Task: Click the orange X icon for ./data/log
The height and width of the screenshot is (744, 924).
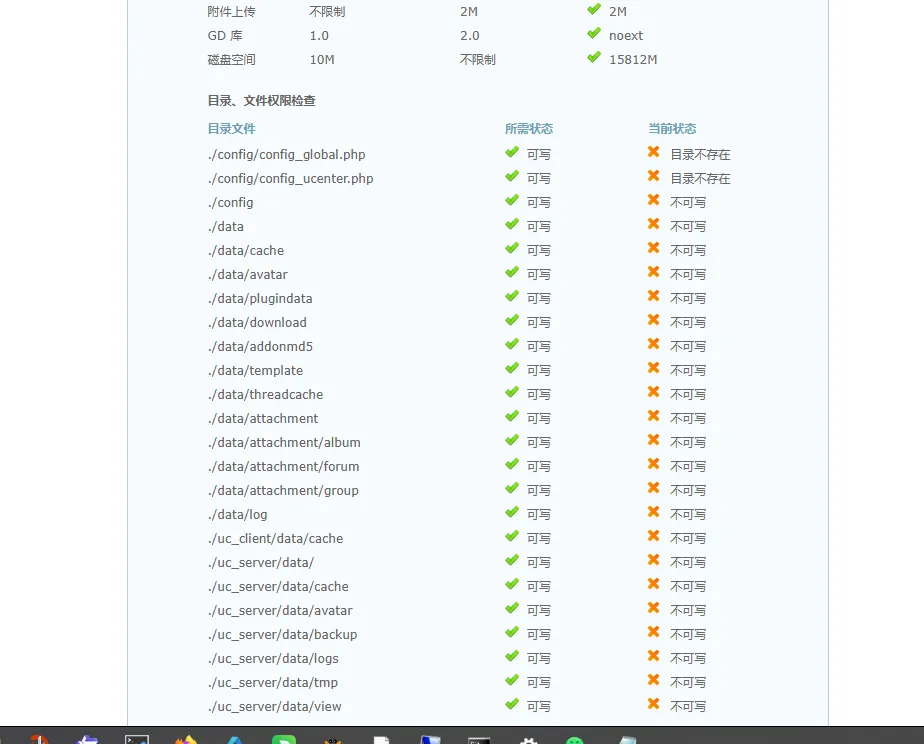Action: 653,512
